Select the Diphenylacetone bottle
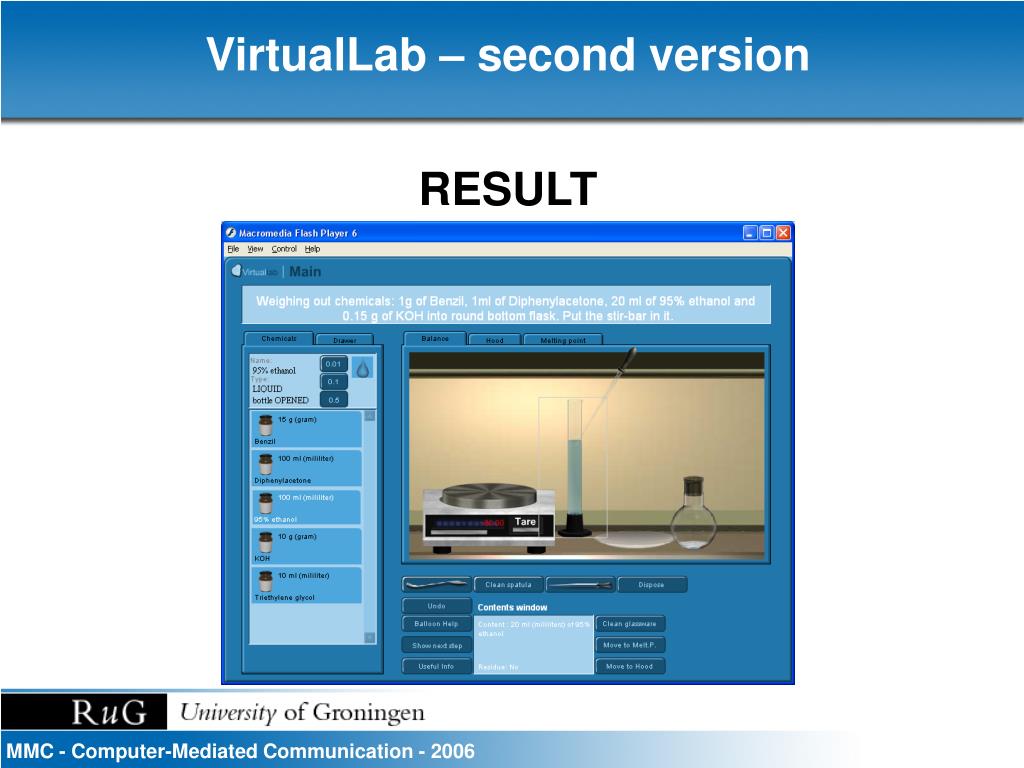The height and width of the screenshot is (768, 1024). pyautogui.click(x=306, y=468)
